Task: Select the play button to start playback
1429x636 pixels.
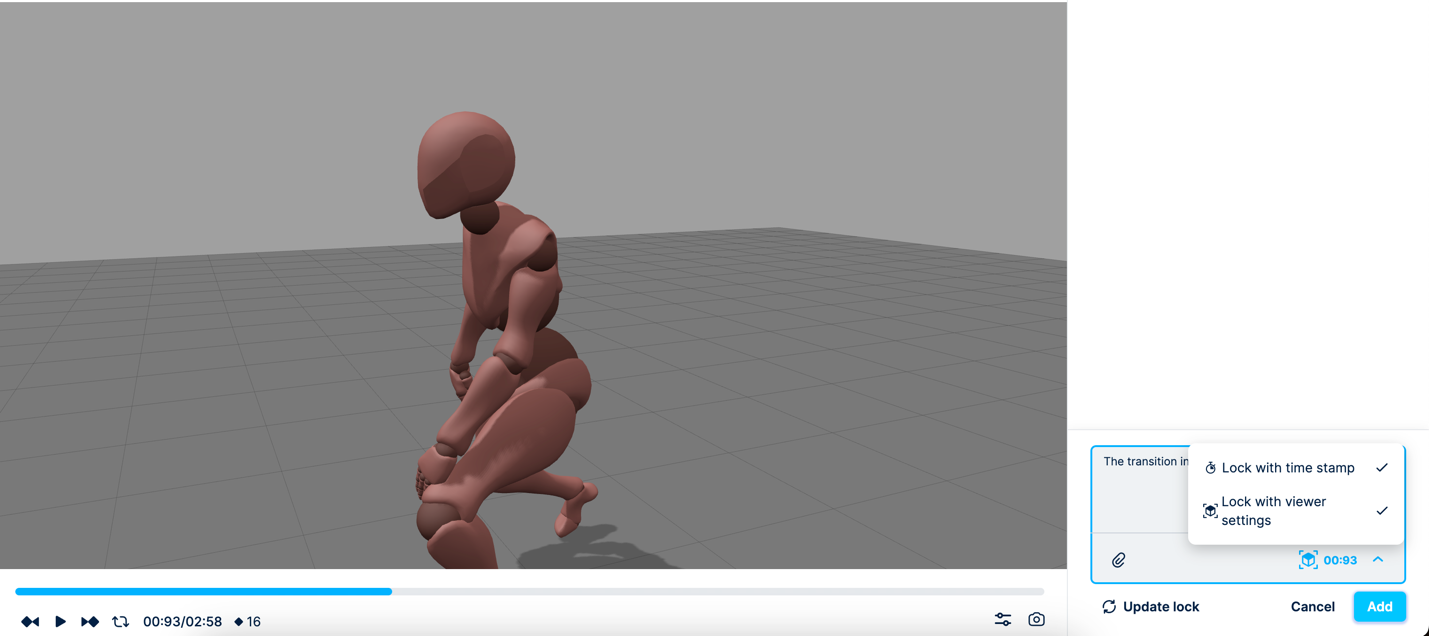Action: coord(60,621)
